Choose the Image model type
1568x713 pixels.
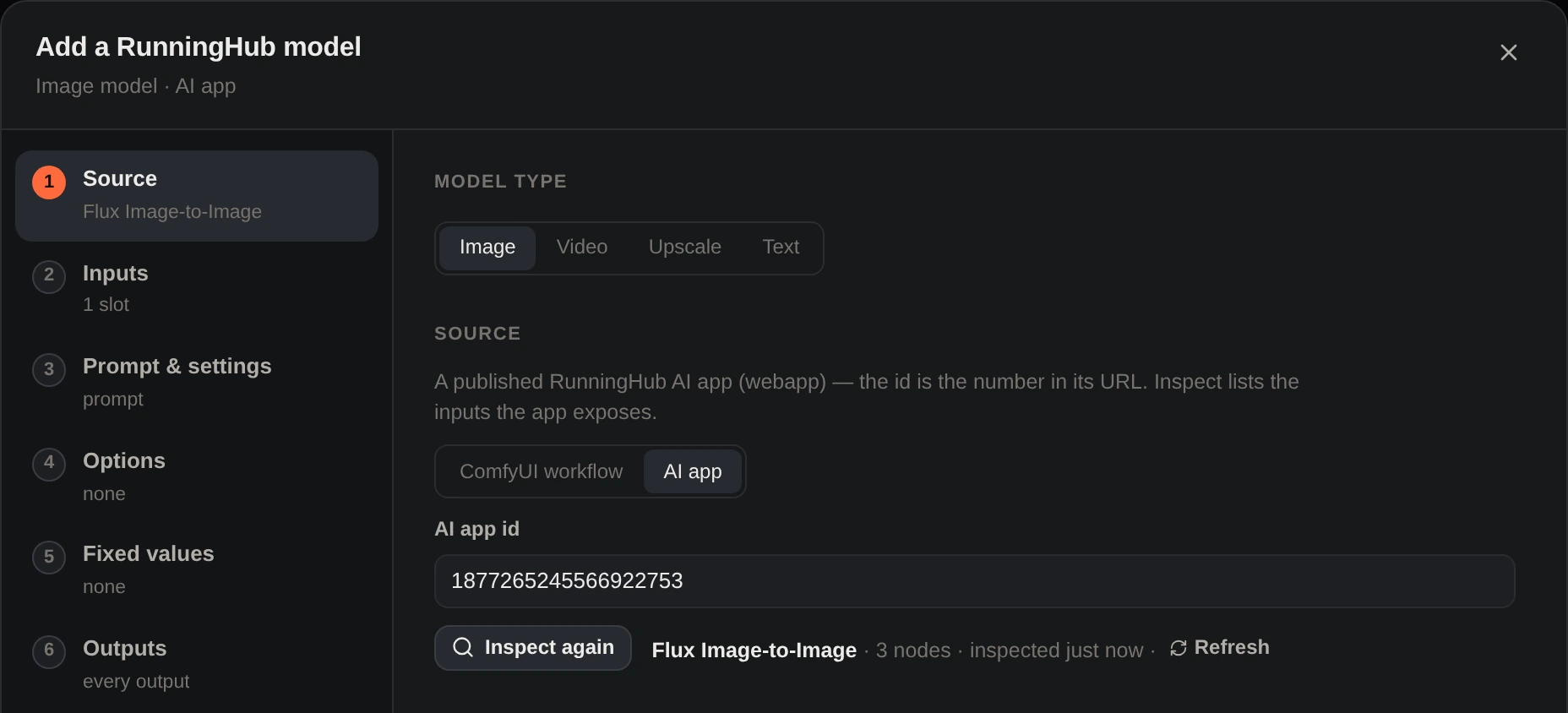coord(487,248)
